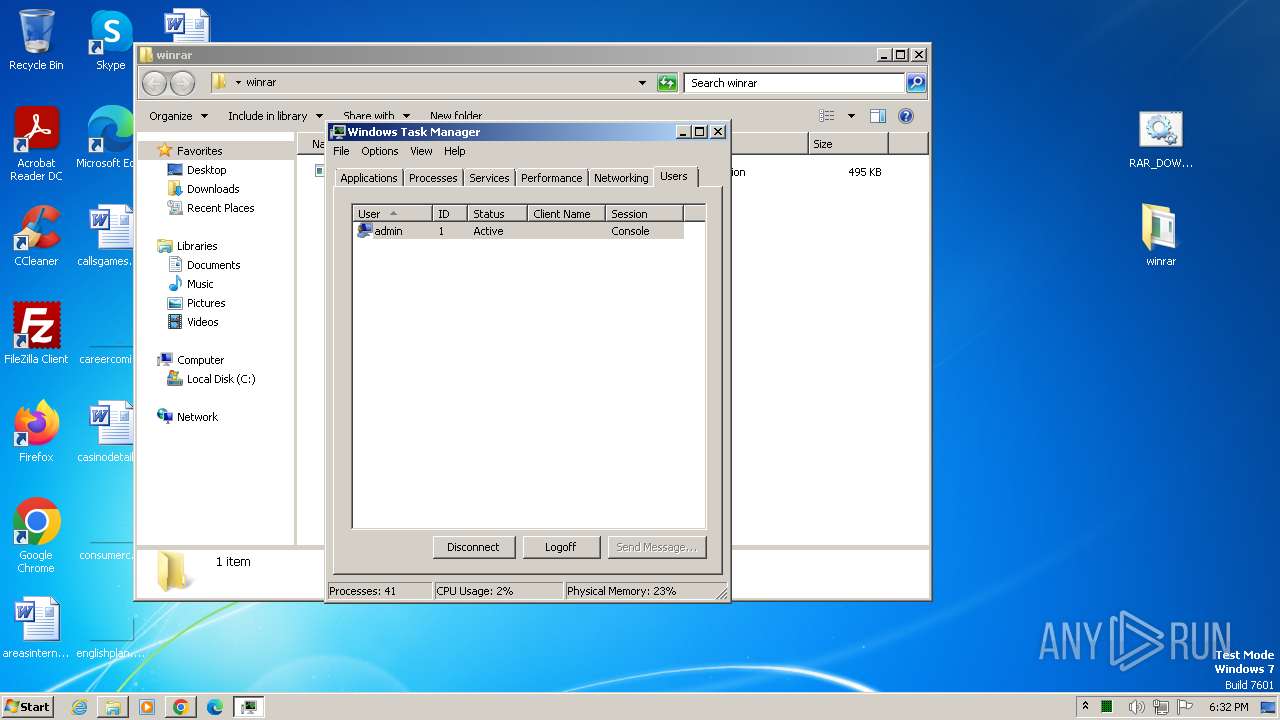Sort by Session column header
This screenshot has width=1280, height=720.
tap(644, 213)
